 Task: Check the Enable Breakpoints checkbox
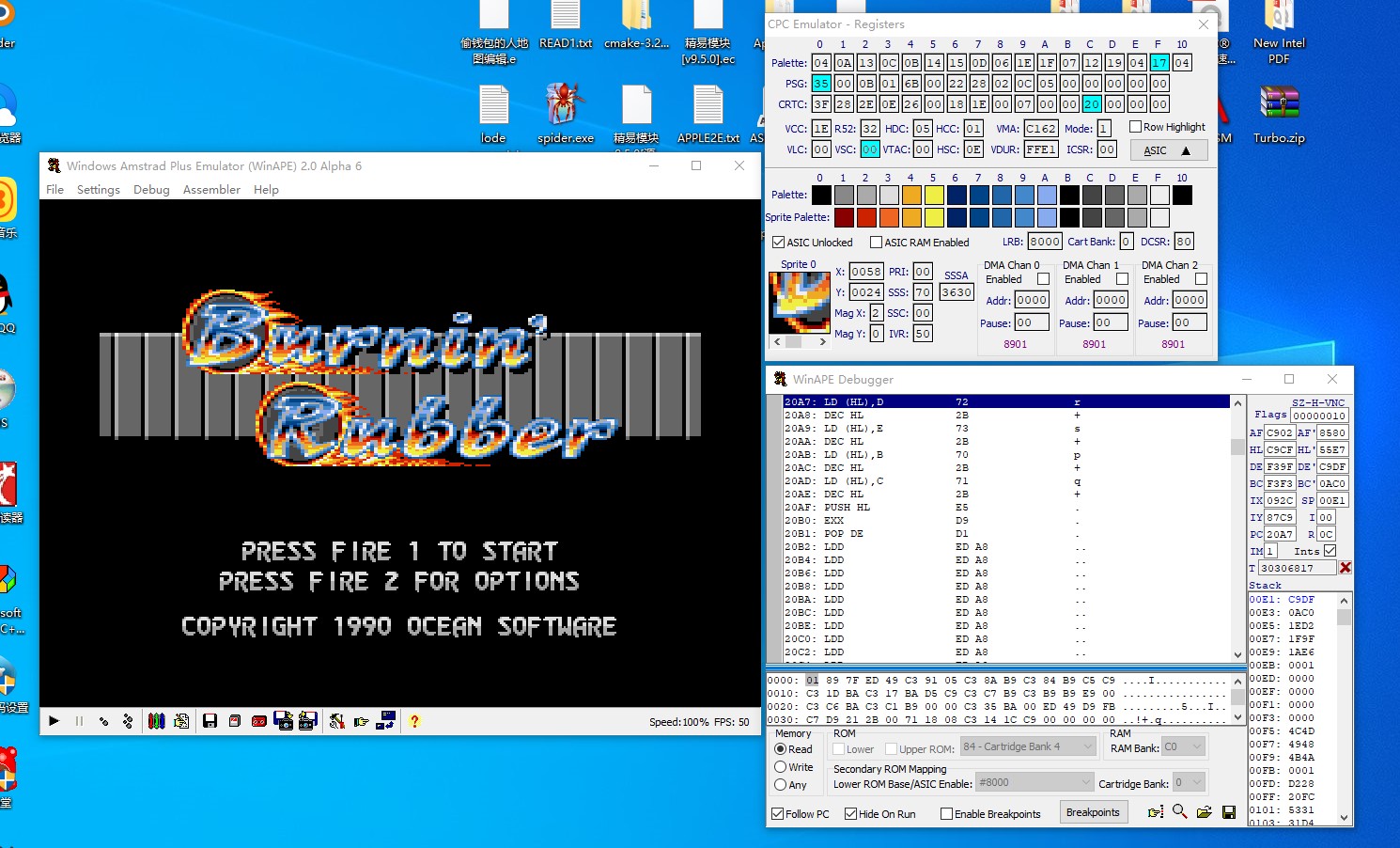pyautogui.click(x=946, y=814)
